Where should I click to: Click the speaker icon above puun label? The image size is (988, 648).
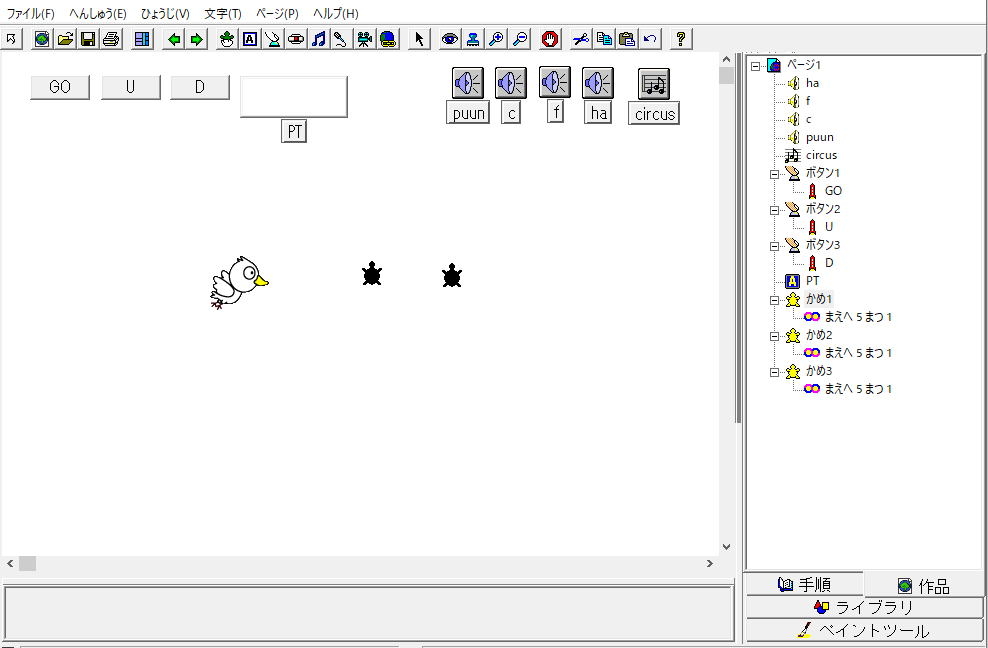click(x=468, y=83)
